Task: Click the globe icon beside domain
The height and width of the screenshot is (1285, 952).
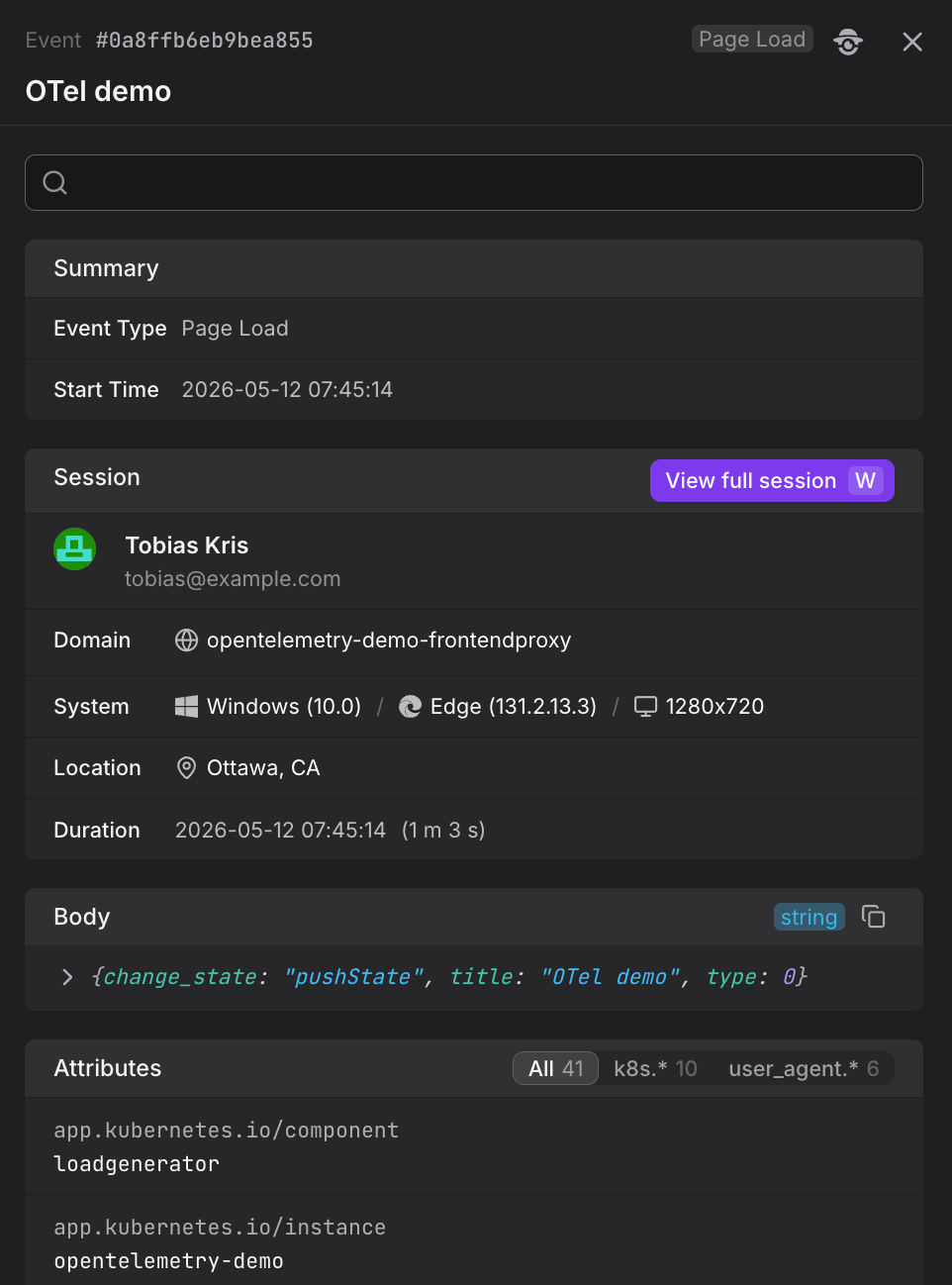Action: tap(186, 641)
